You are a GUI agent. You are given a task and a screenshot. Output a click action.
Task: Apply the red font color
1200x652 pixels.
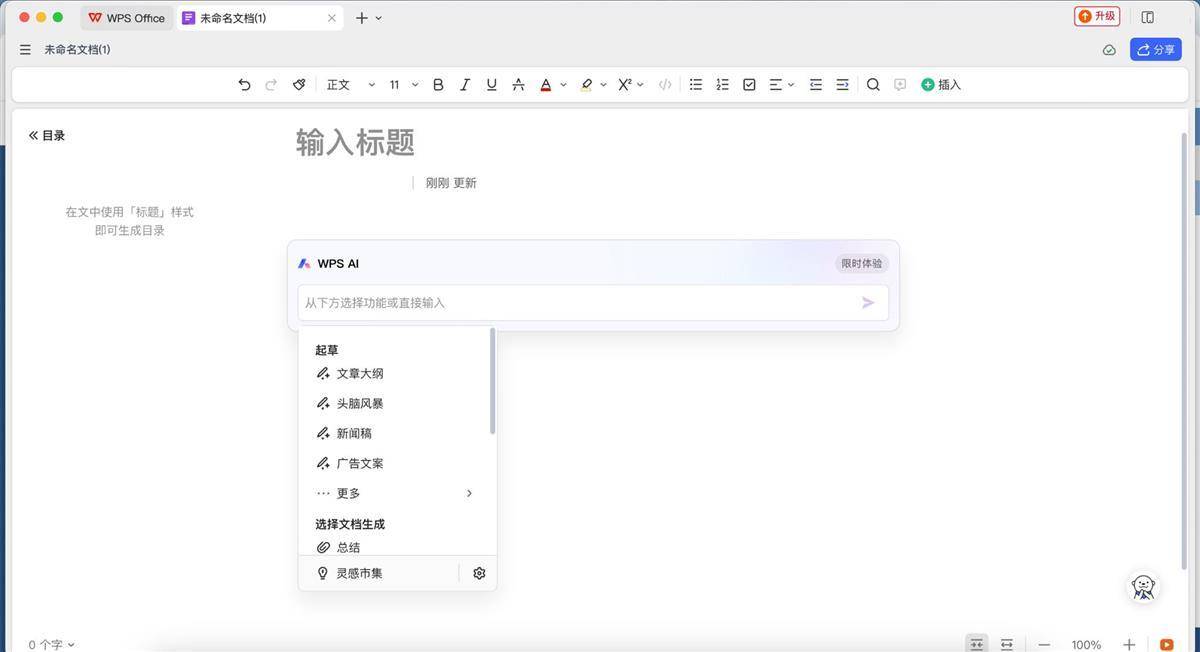[546, 85]
